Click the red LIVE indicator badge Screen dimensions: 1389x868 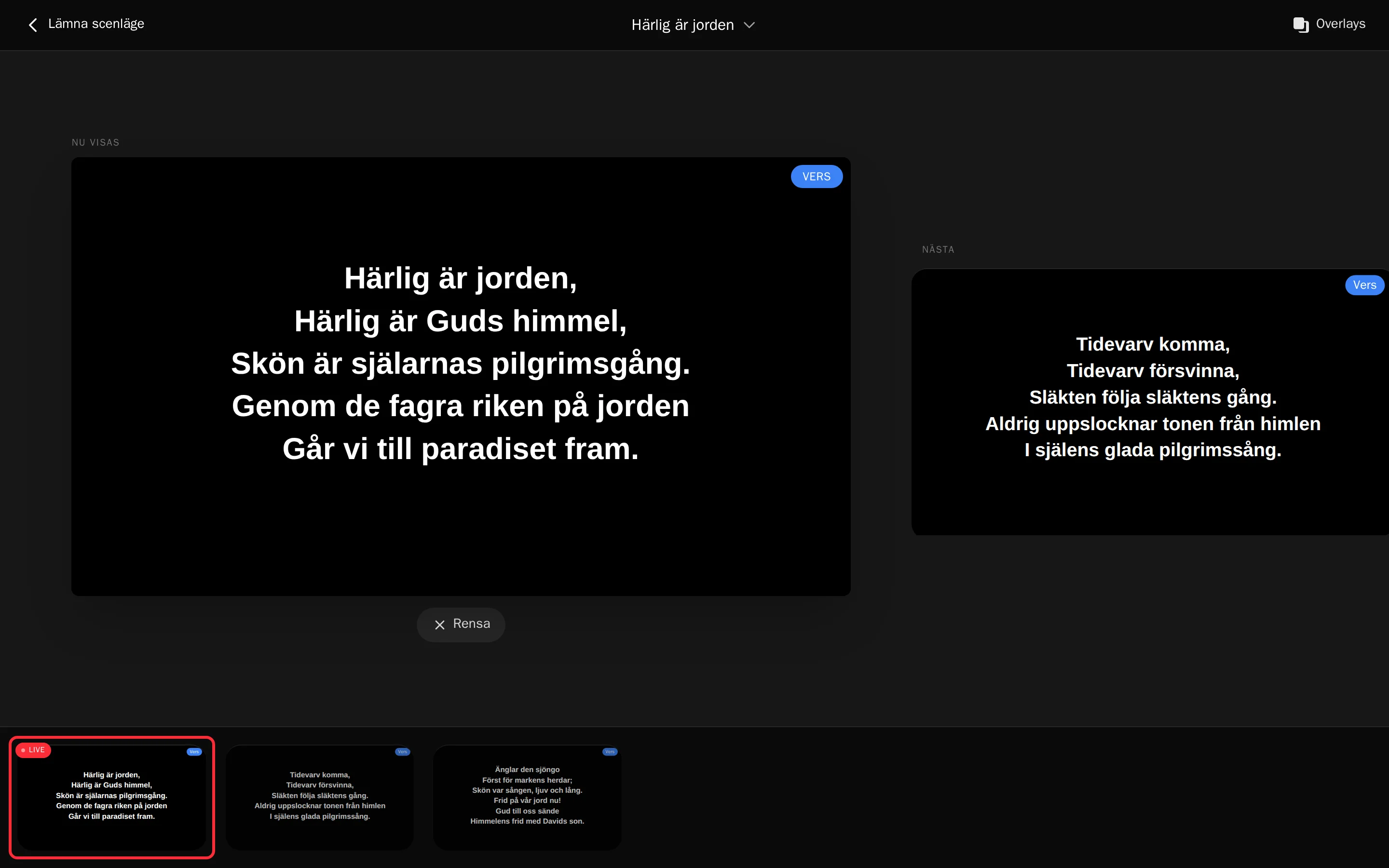tap(33, 750)
